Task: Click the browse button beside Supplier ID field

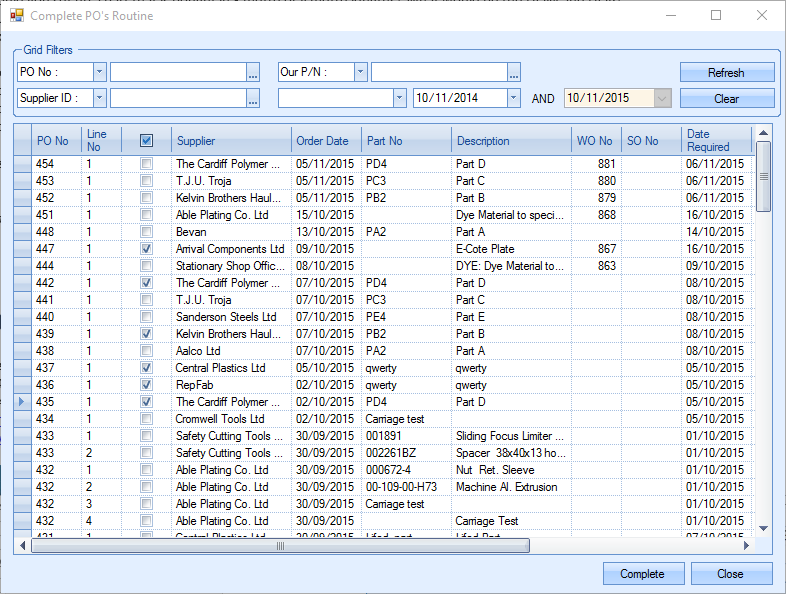Action: [x=254, y=98]
